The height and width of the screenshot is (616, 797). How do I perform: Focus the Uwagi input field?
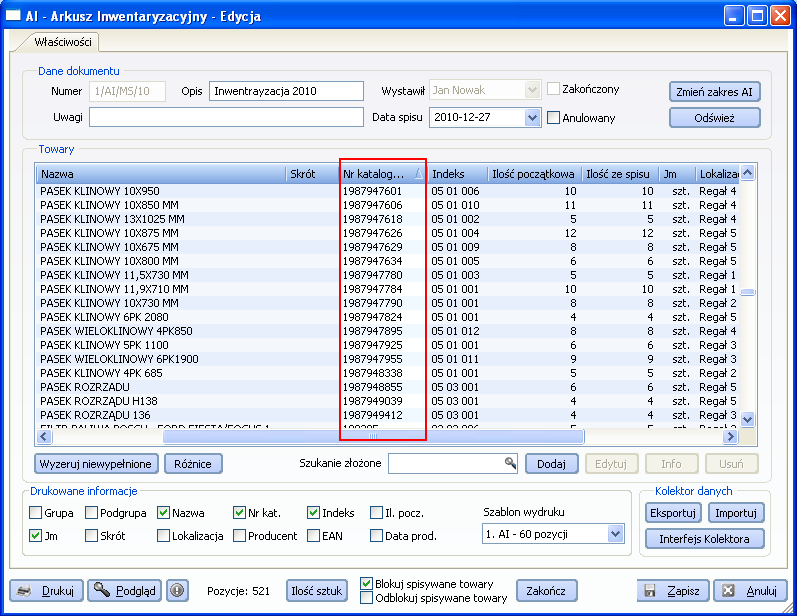(227, 117)
